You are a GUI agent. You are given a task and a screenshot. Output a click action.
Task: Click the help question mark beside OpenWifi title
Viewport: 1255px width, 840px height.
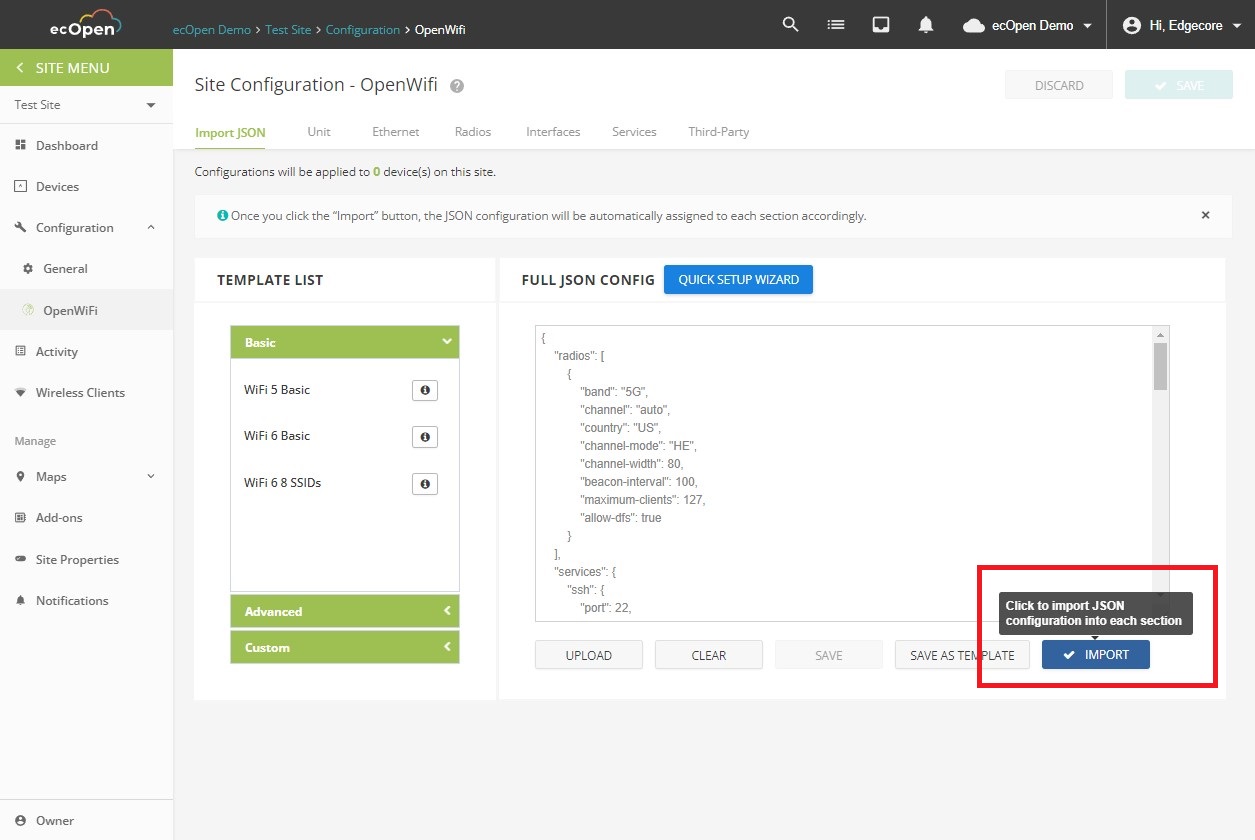(x=457, y=86)
